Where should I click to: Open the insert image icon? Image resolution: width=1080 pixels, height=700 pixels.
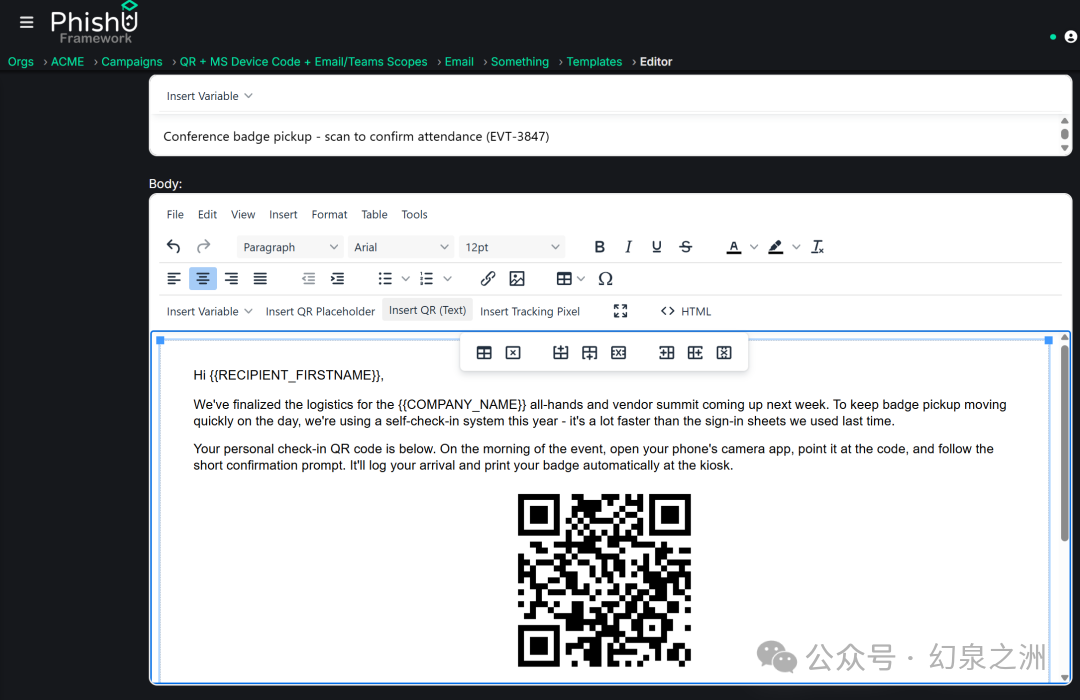(x=517, y=278)
